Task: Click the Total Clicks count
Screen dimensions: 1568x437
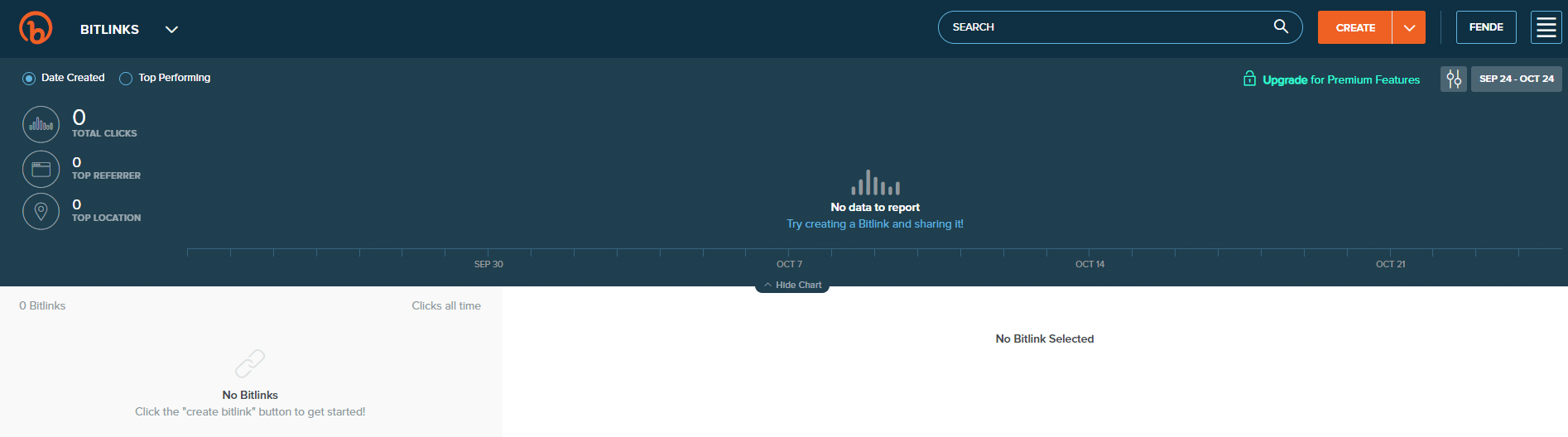Action: [x=79, y=118]
